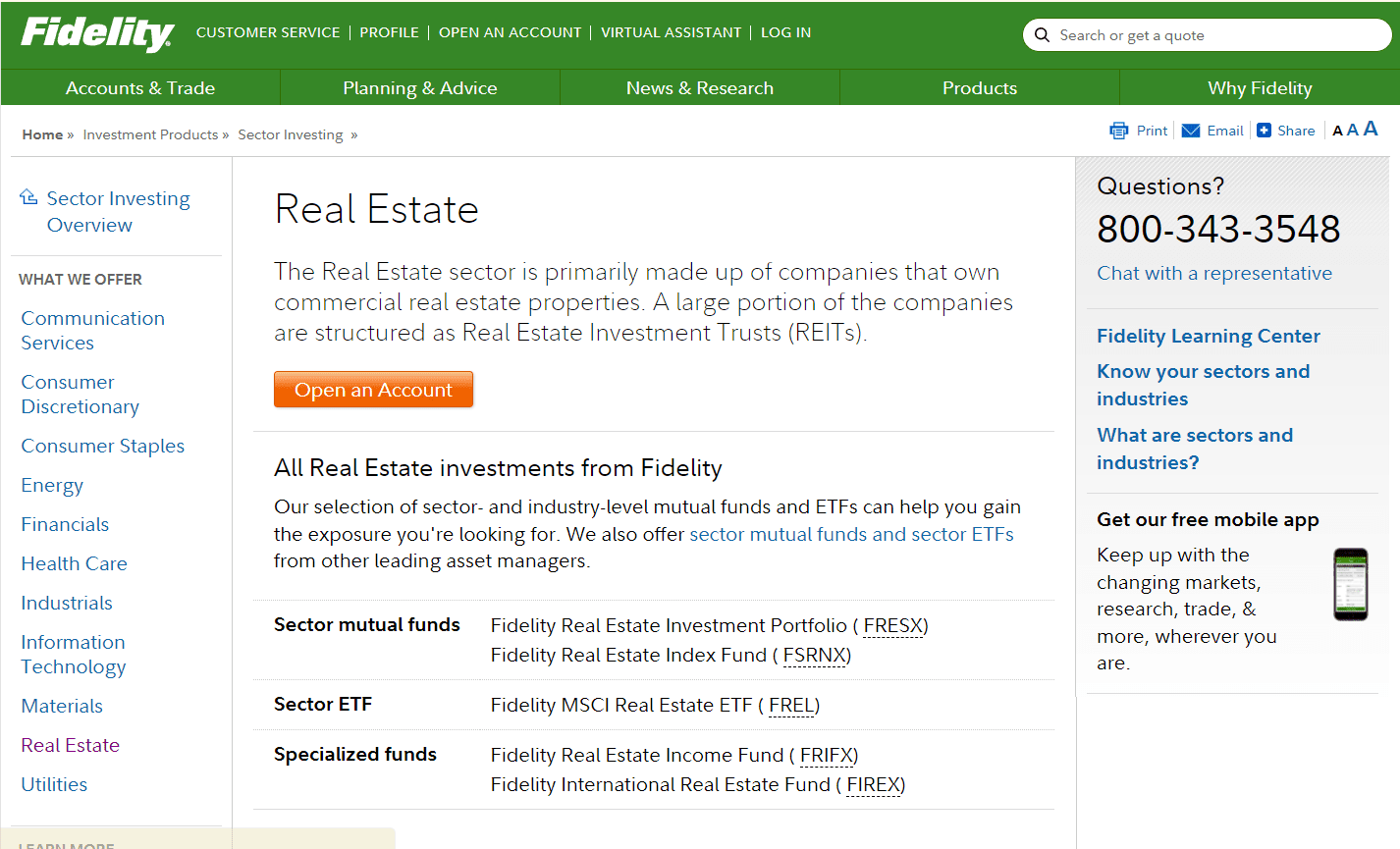Open the FRESX fund ticker link
Image resolution: width=1400 pixels, height=849 pixels.
coord(893,626)
